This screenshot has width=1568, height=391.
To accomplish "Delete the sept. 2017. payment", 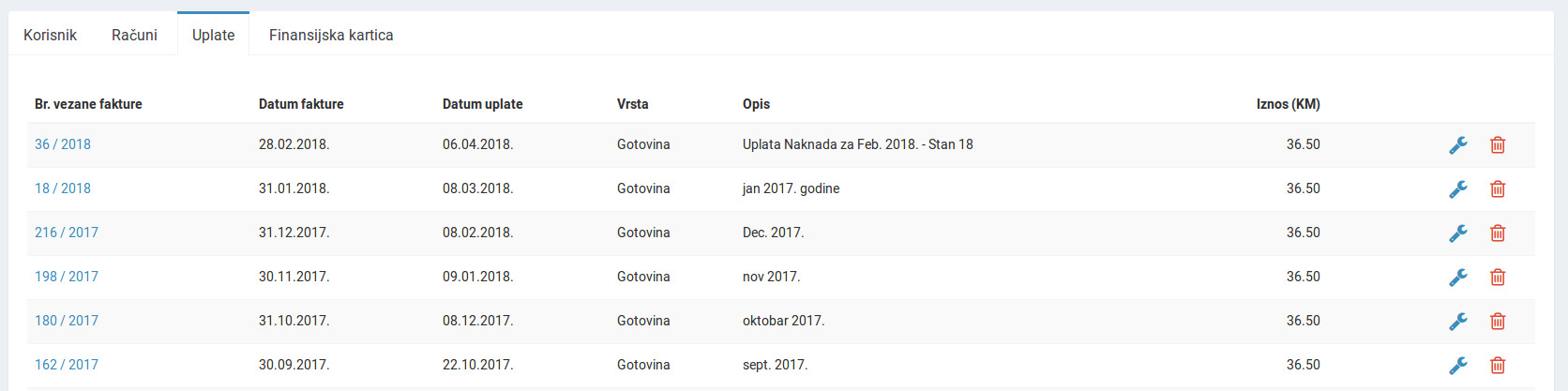I will pos(1498,366).
